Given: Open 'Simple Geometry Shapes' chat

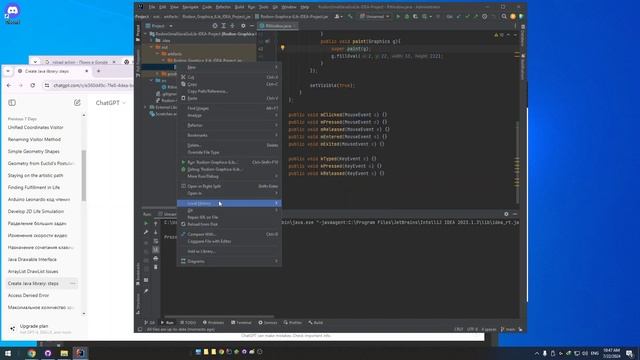Looking at the screenshot, I should point(34,151).
